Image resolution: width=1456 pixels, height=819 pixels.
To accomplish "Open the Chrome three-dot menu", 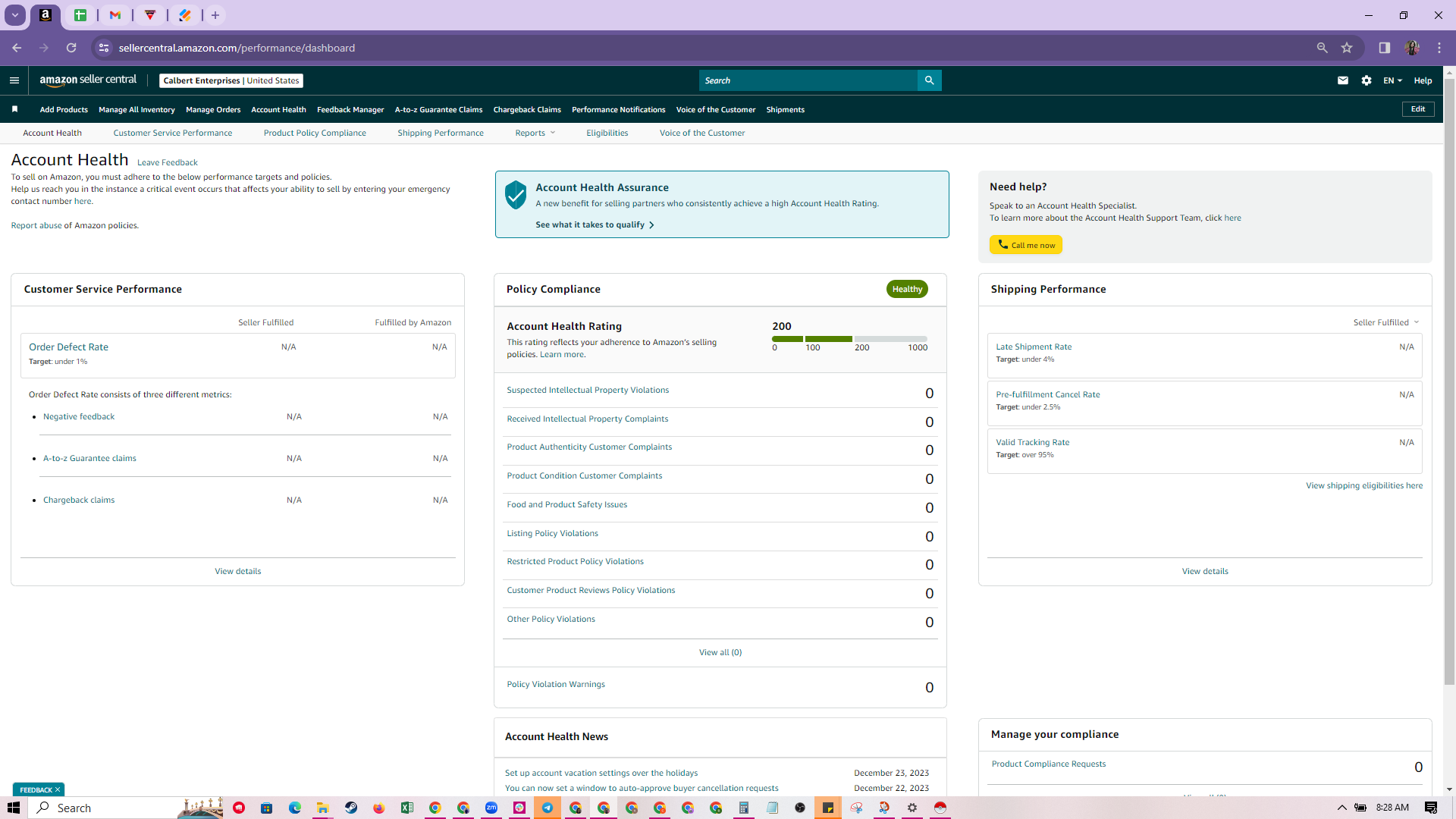I will 1439,48.
